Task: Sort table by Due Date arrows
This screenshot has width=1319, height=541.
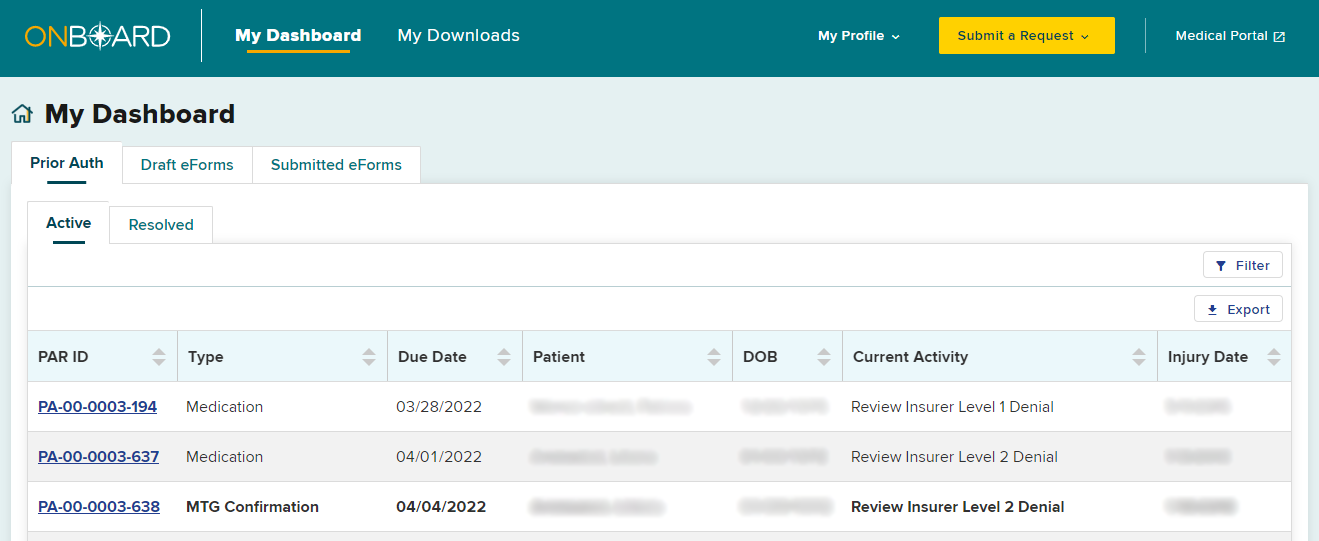Action: [504, 357]
